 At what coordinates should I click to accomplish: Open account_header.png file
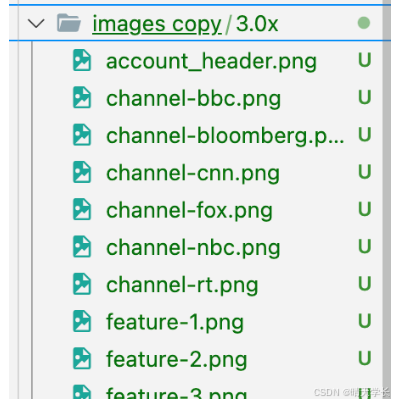click(x=211, y=62)
